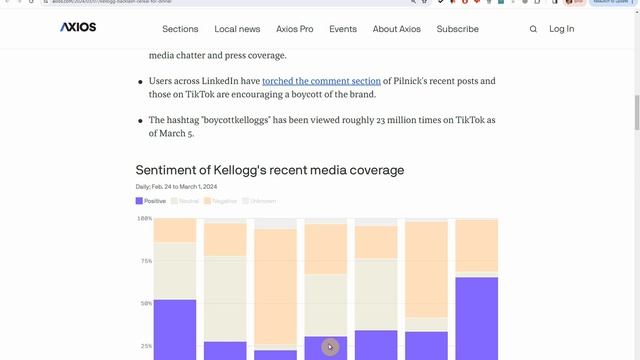This screenshot has width=640, height=360.
Task: Click the browser profile avatar icon
Action: (569, 2)
